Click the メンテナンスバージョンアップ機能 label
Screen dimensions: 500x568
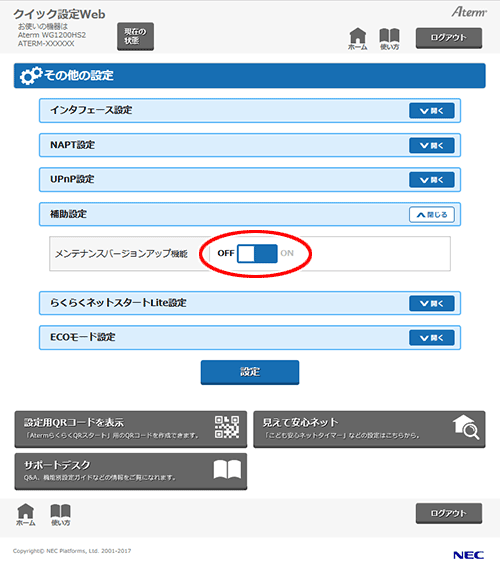[x=121, y=253]
